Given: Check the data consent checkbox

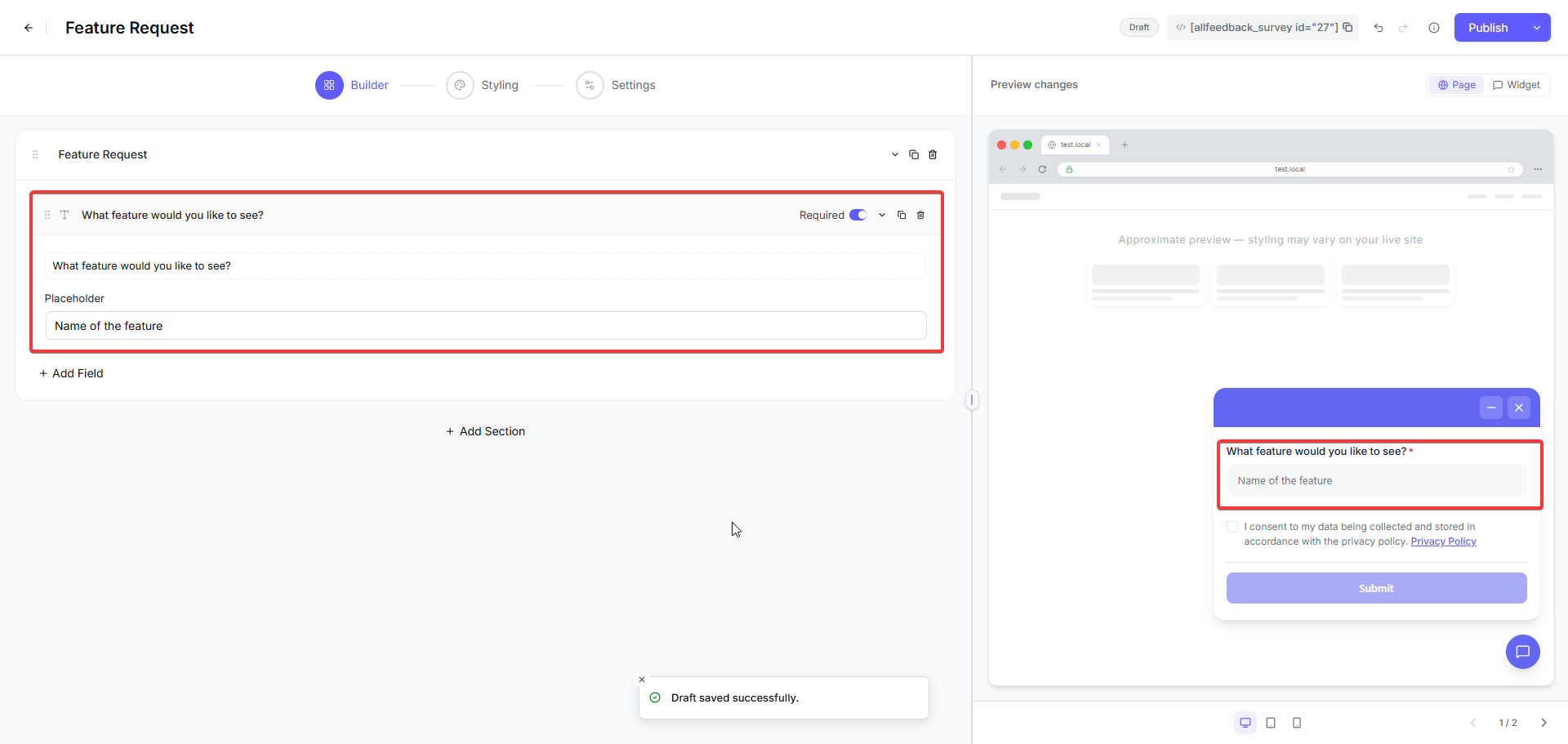Looking at the screenshot, I should (x=1232, y=527).
